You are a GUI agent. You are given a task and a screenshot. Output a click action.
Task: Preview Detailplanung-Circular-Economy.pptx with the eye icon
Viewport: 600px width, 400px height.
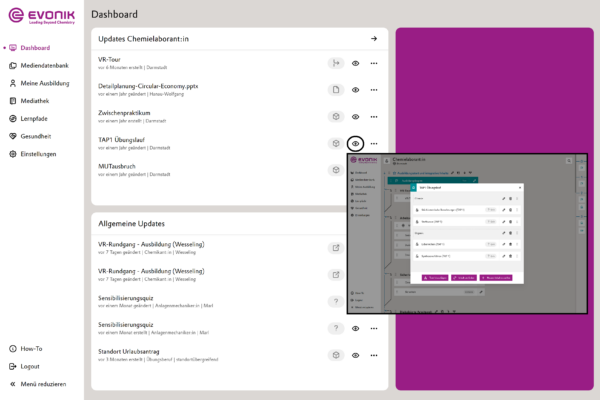click(x=355, y=90)
